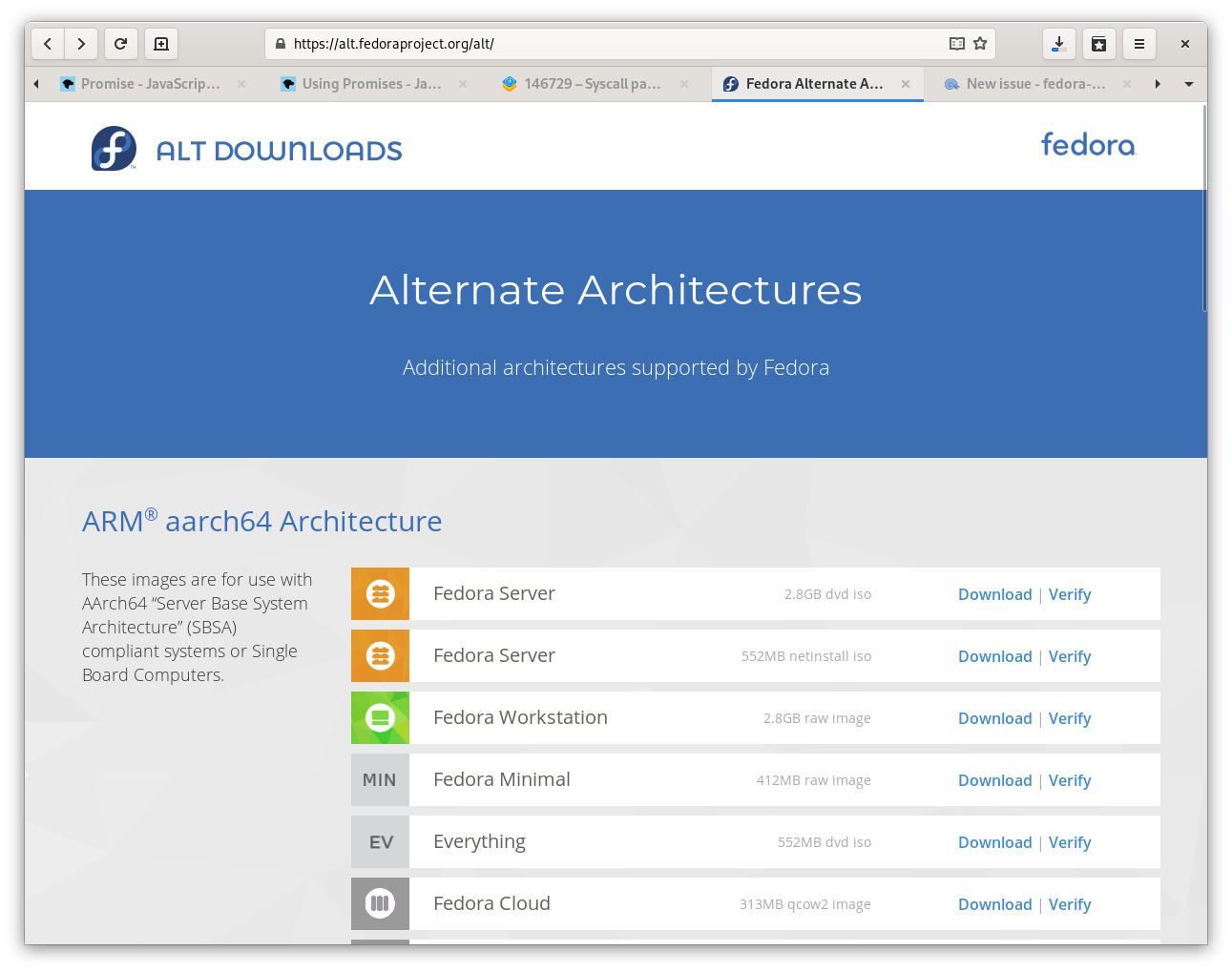
Task: Click the 'Alternate Architectures' page heading
Action: pyautogui.click(x=616, y=290)
